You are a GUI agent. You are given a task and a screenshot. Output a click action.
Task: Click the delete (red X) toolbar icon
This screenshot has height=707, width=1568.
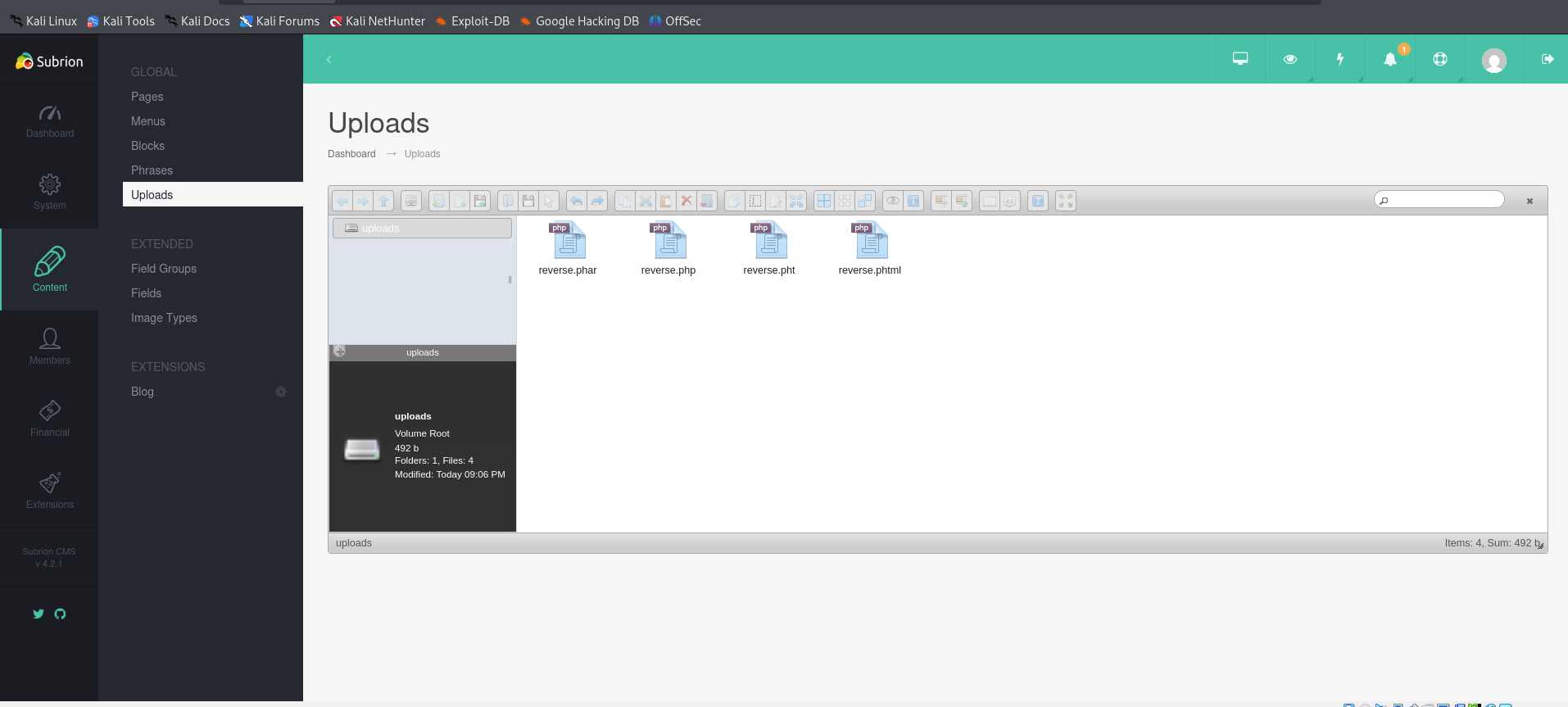point(687,201)
